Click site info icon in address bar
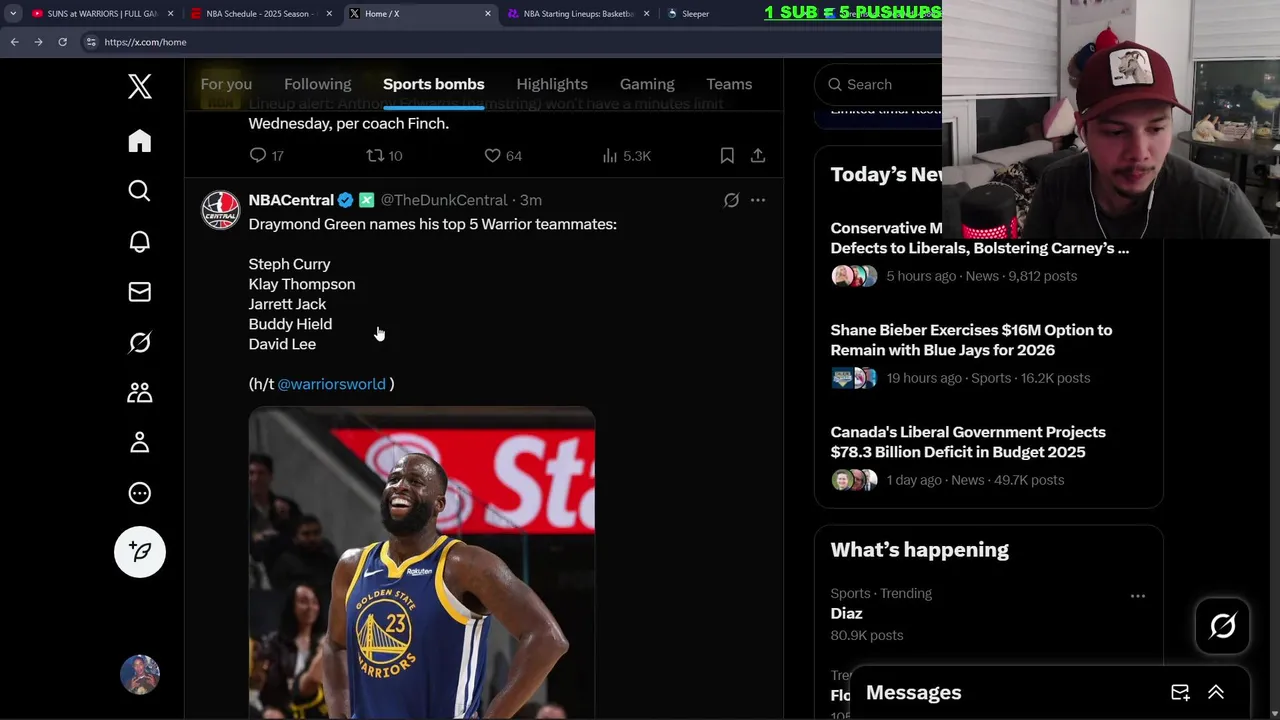 91,42
